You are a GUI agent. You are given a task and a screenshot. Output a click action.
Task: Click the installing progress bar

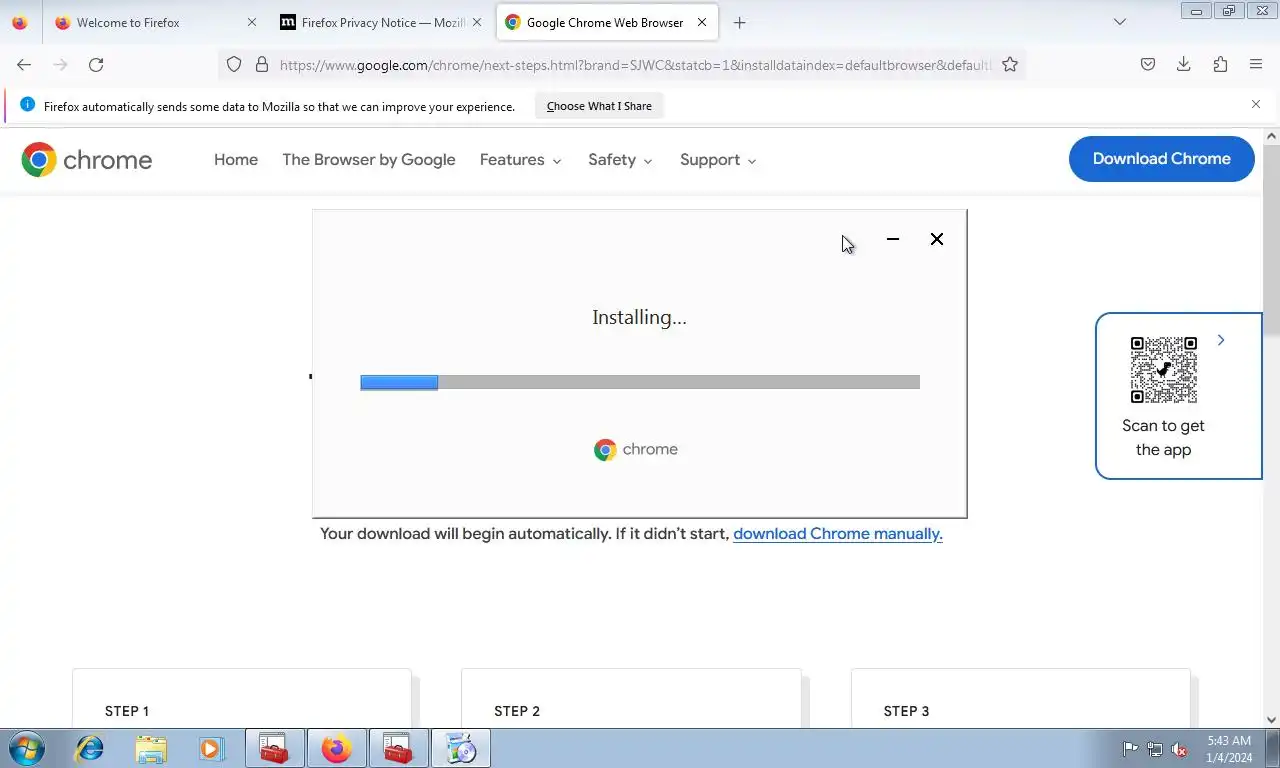(x=640, y=382)
